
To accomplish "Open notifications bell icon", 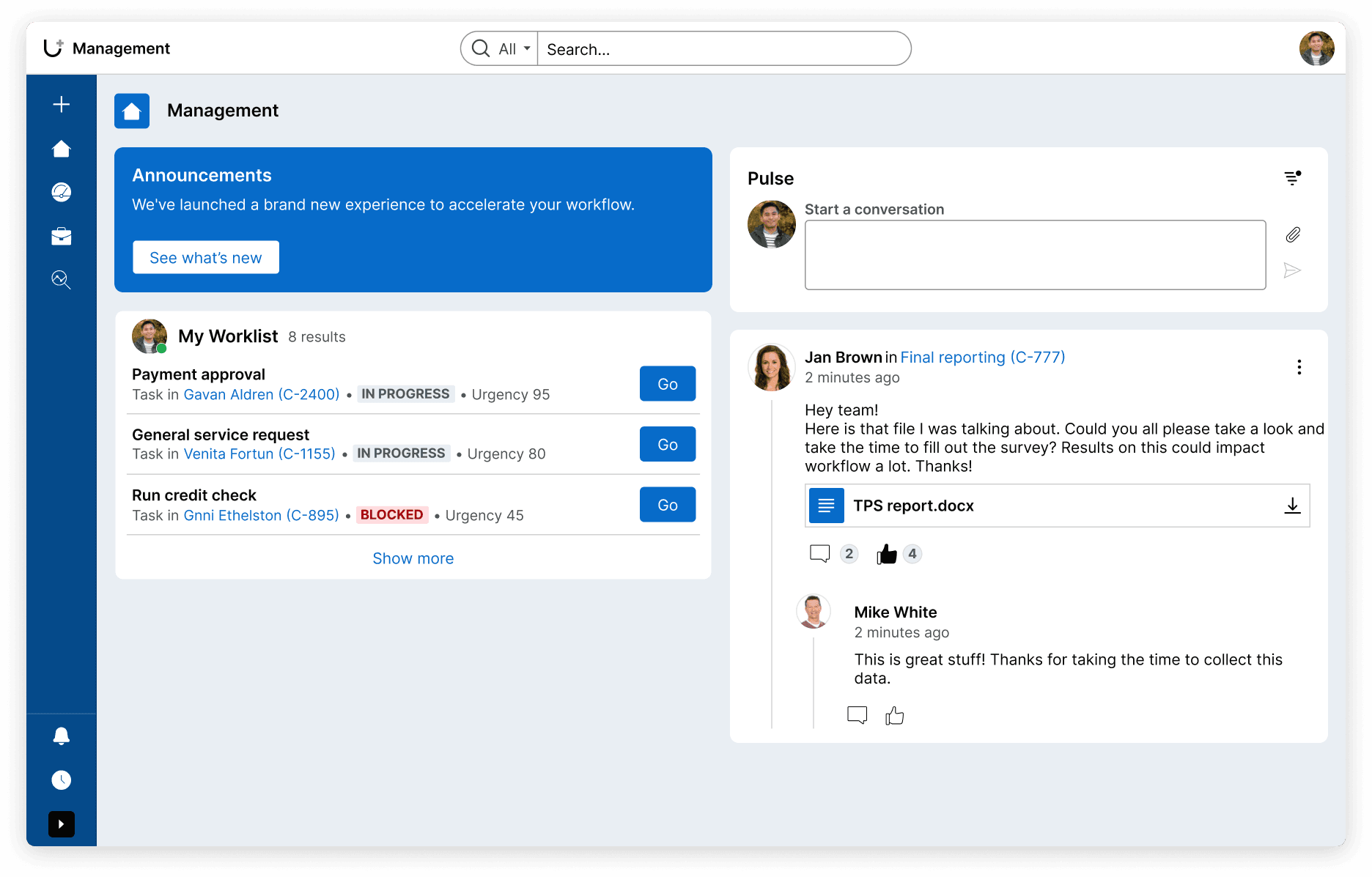I will 62,736.
